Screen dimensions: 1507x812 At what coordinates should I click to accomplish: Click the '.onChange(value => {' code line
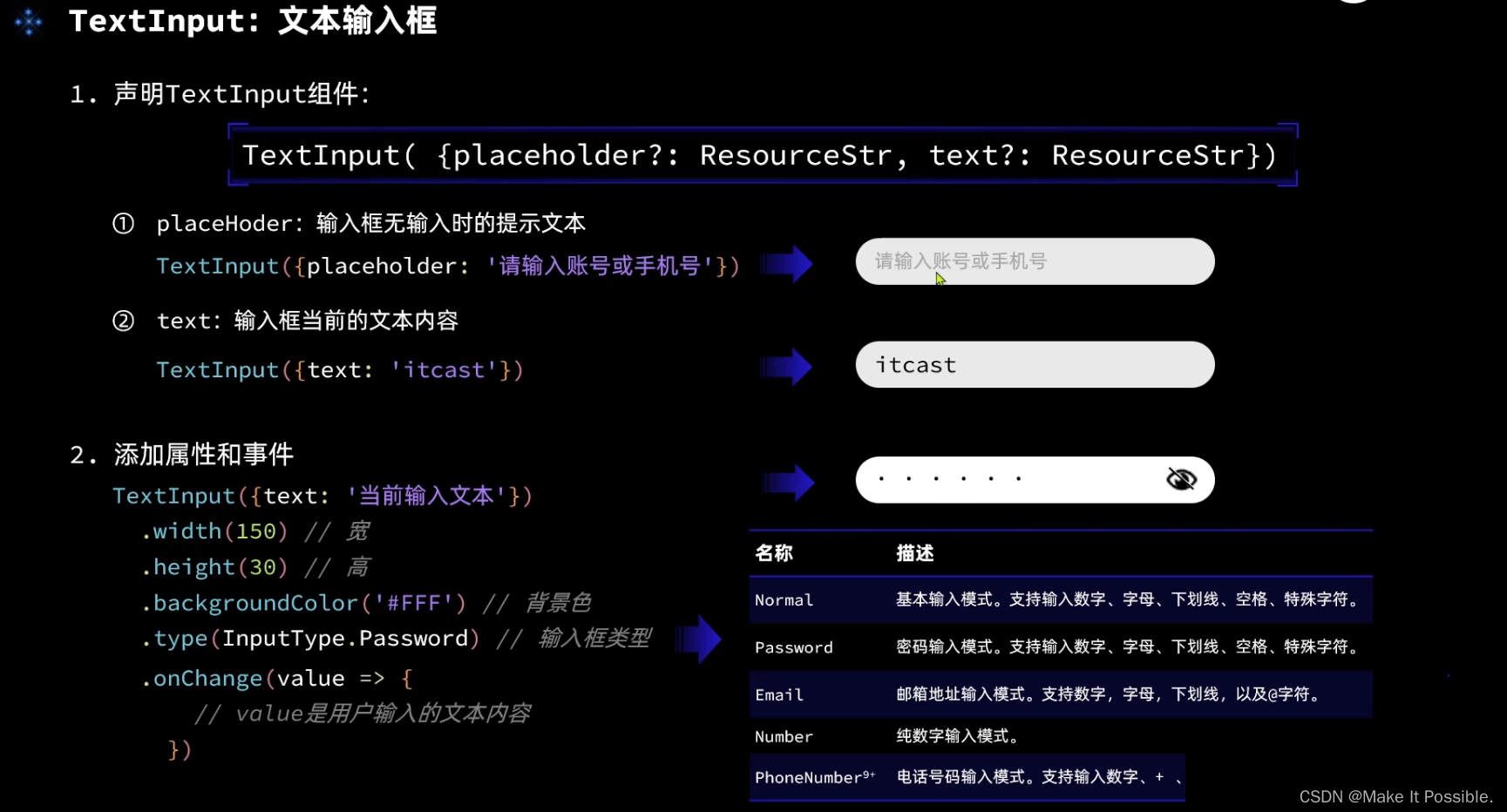coord(277,679)
